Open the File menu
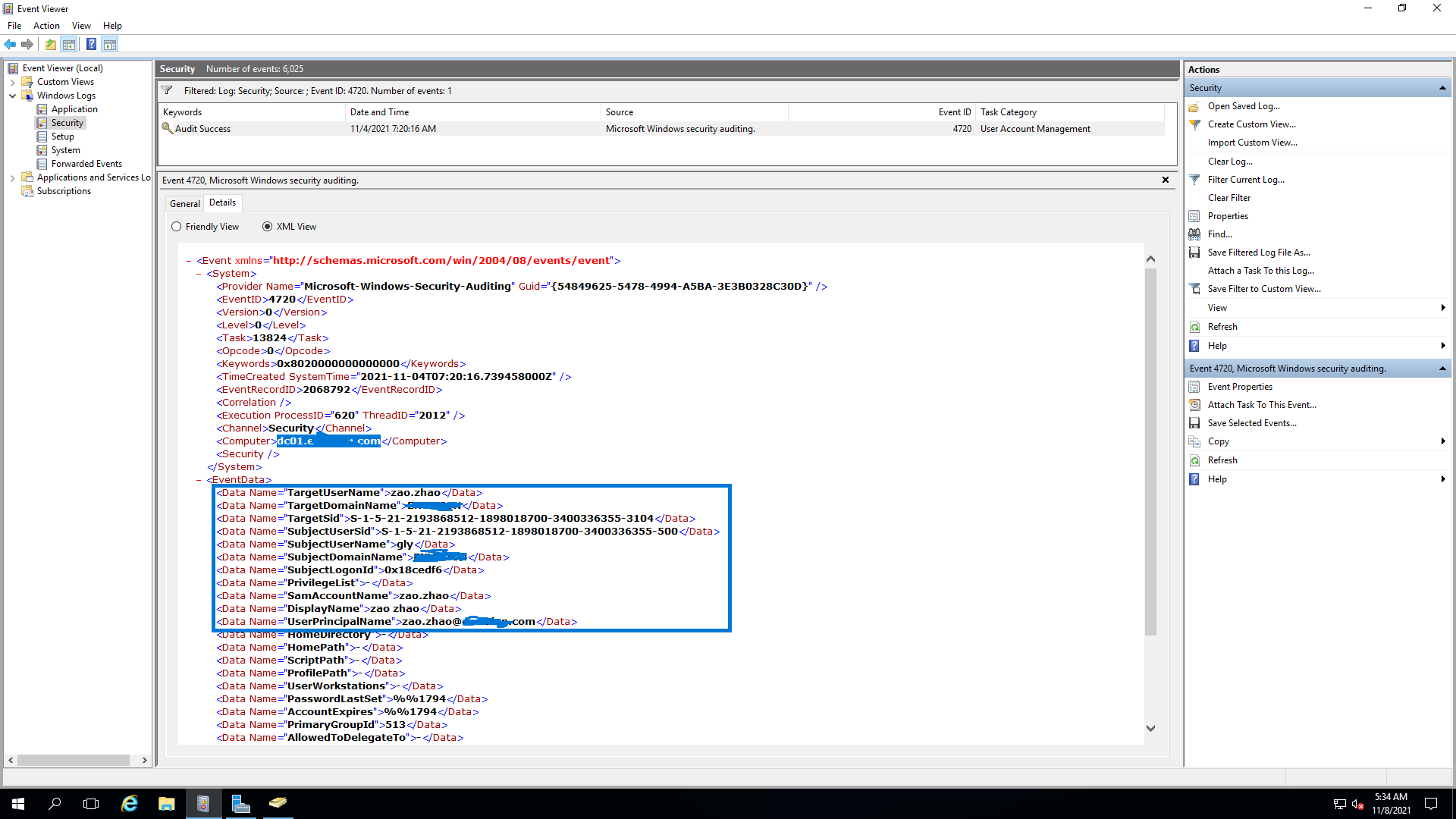 (x=14, y=26)
